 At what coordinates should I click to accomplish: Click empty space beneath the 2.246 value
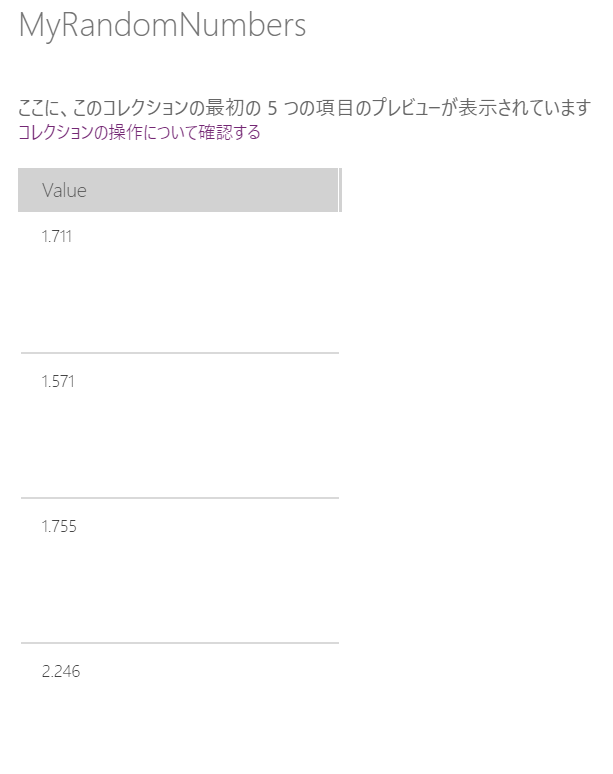(180, 726)
